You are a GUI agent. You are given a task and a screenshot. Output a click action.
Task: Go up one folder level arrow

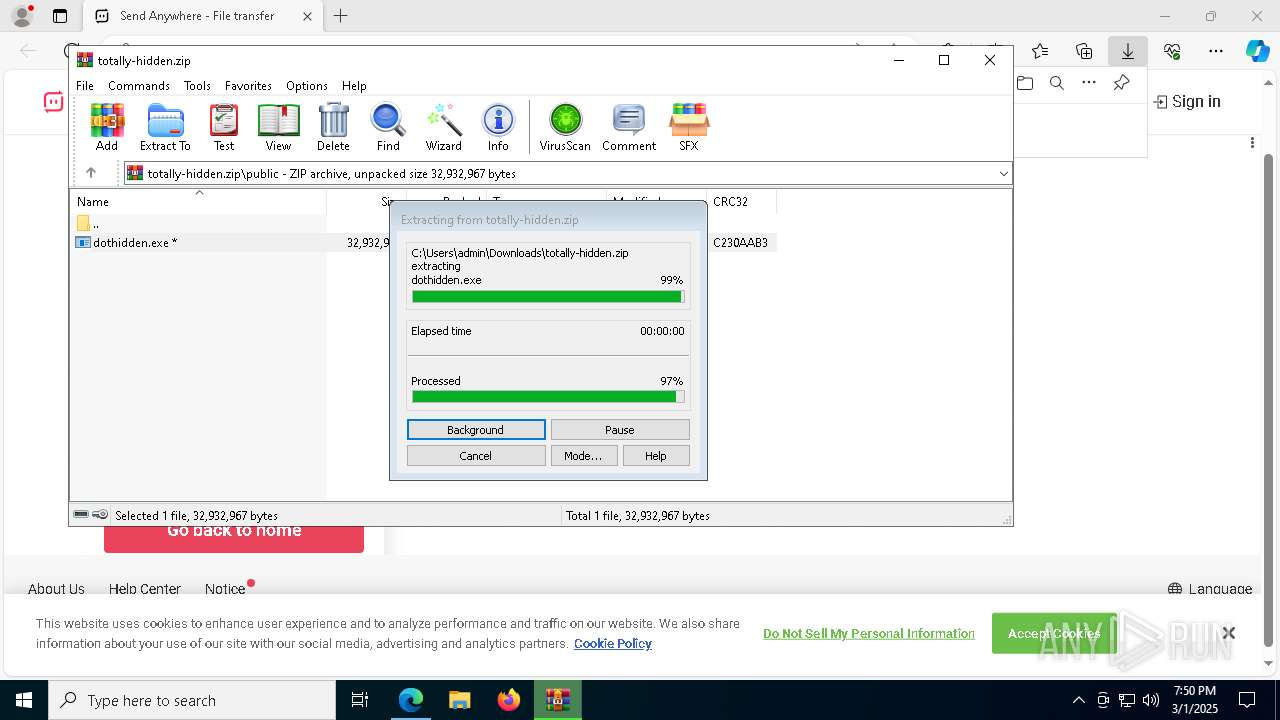point(90,173)
